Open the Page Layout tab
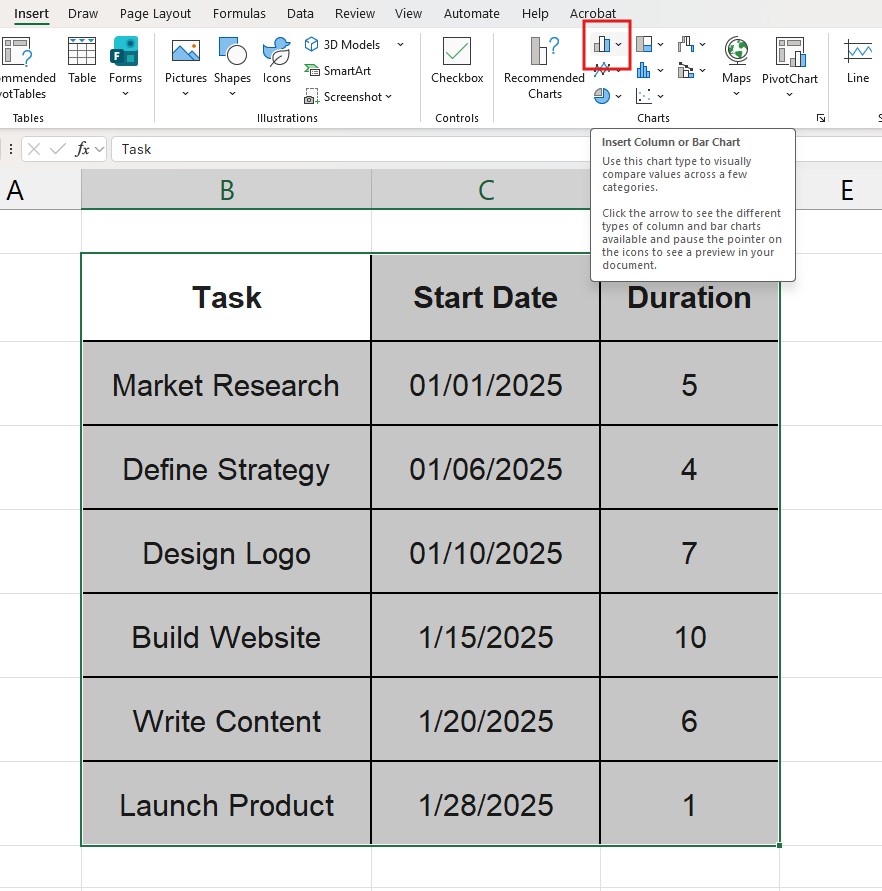This screenshot has height=891, width=882. pyautogui.click(x=155, y=14)
